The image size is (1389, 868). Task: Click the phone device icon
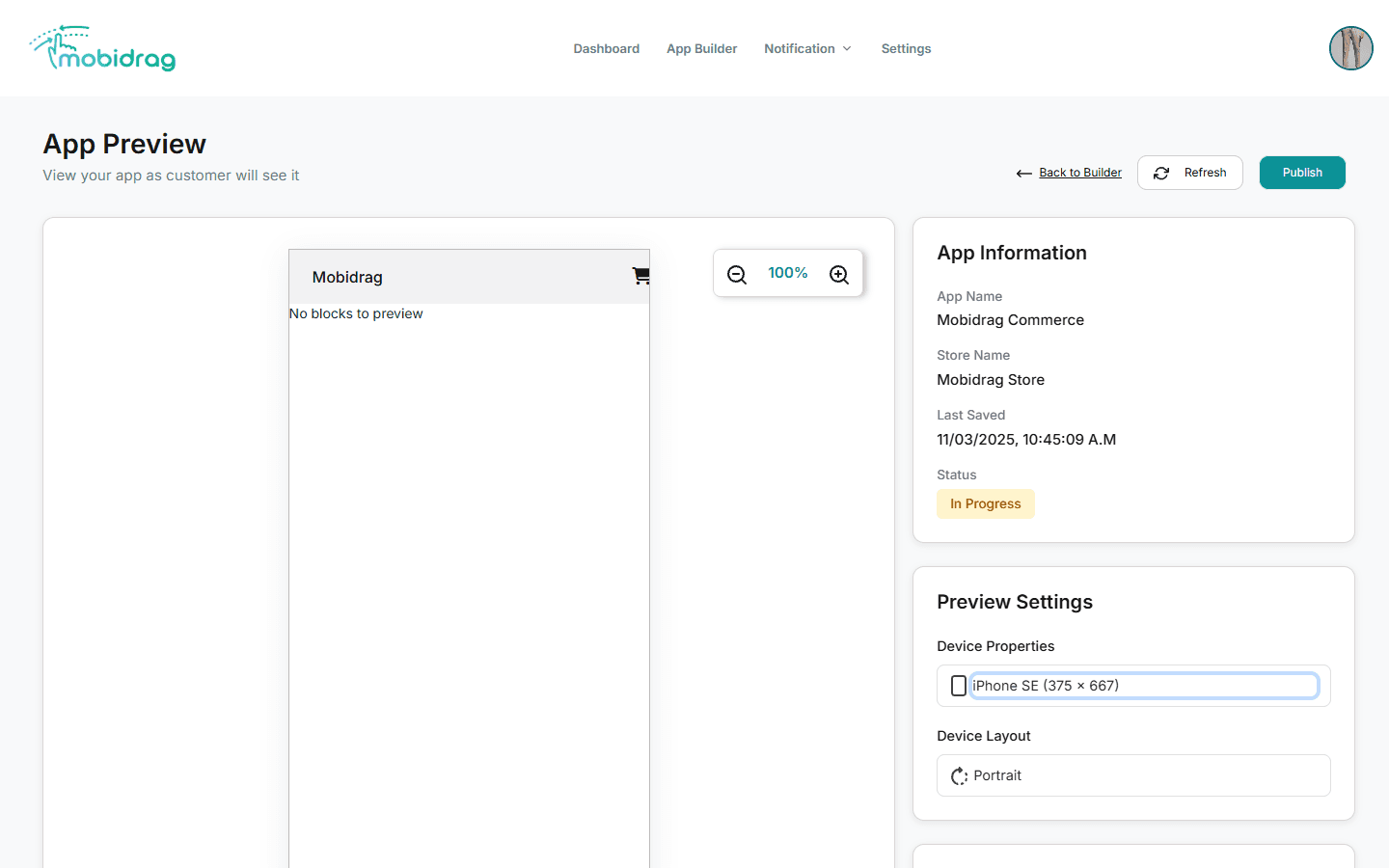pyautogui.click(x=958, y=686)
